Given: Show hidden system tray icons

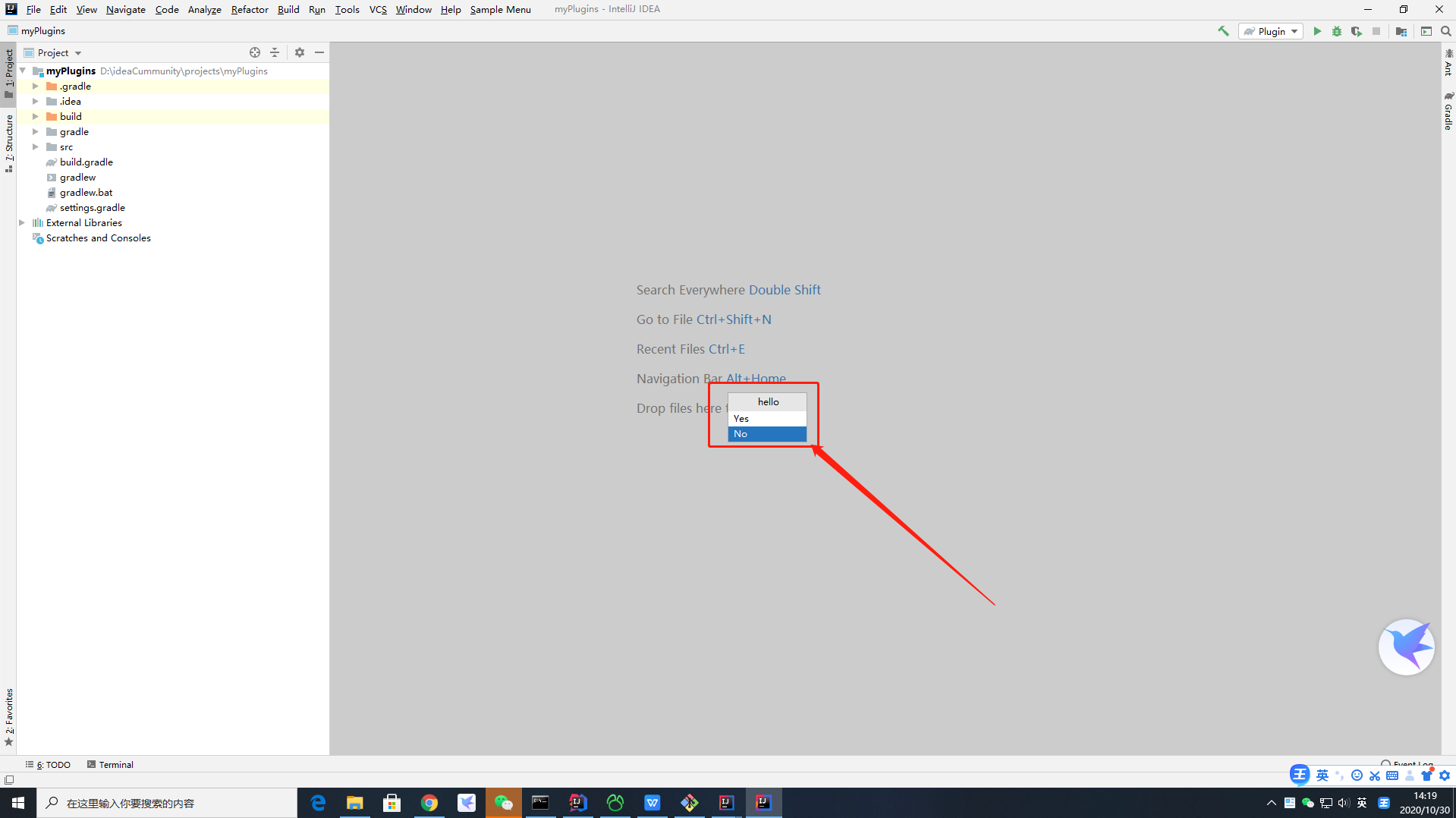Looking at the screenshot, I should point(1272,803).
